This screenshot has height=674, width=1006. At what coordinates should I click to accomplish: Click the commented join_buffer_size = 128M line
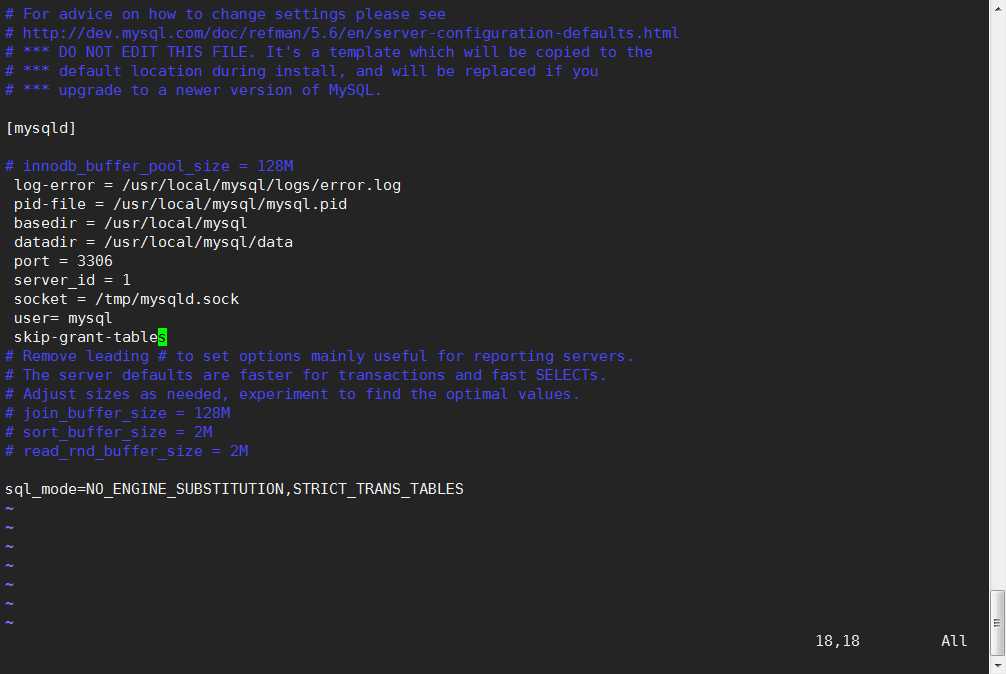[x=117, y=413]
